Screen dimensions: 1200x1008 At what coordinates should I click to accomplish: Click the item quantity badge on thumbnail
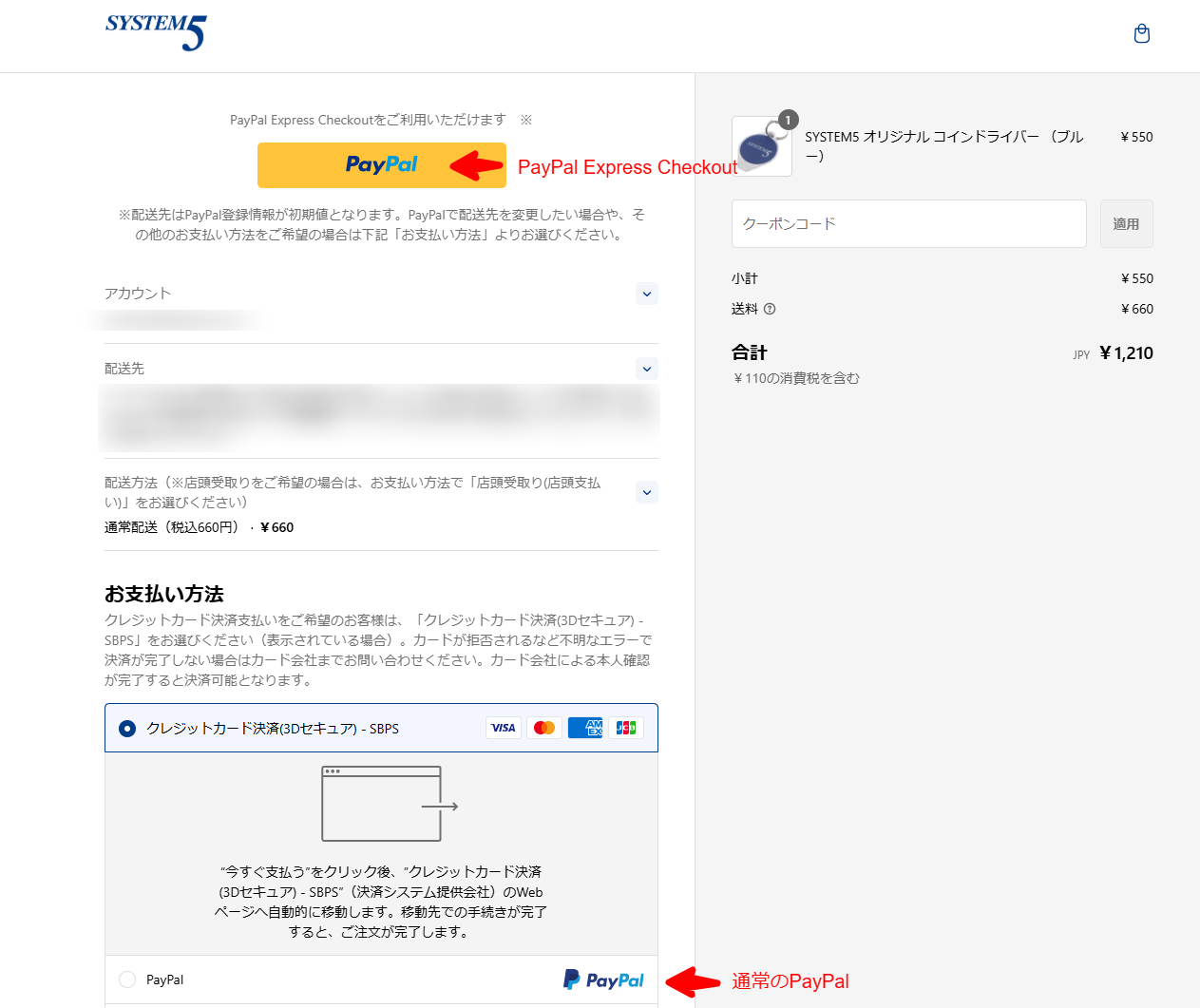point(788,120)
